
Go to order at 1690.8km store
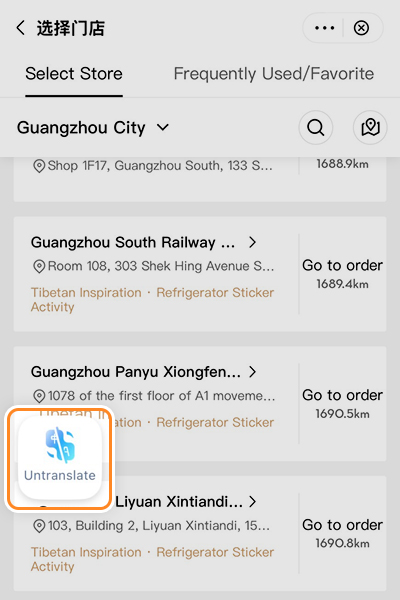pos(342,525)
